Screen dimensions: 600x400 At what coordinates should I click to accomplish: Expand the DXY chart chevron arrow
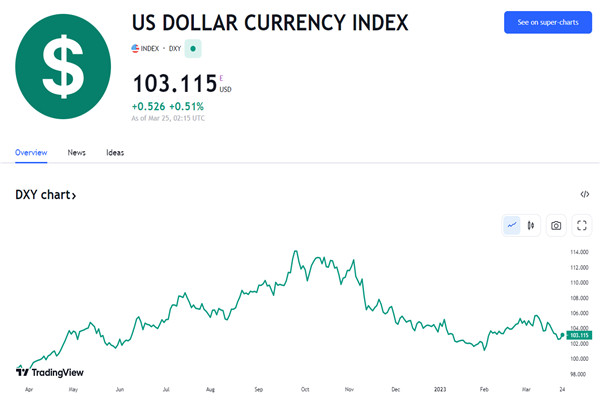pyautogui.click(x=74, y=196)
